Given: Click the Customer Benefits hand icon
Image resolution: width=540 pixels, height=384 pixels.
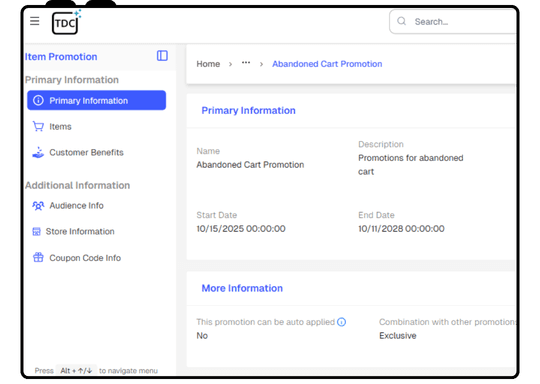Looking at the screenshot, I should (38, 152).
